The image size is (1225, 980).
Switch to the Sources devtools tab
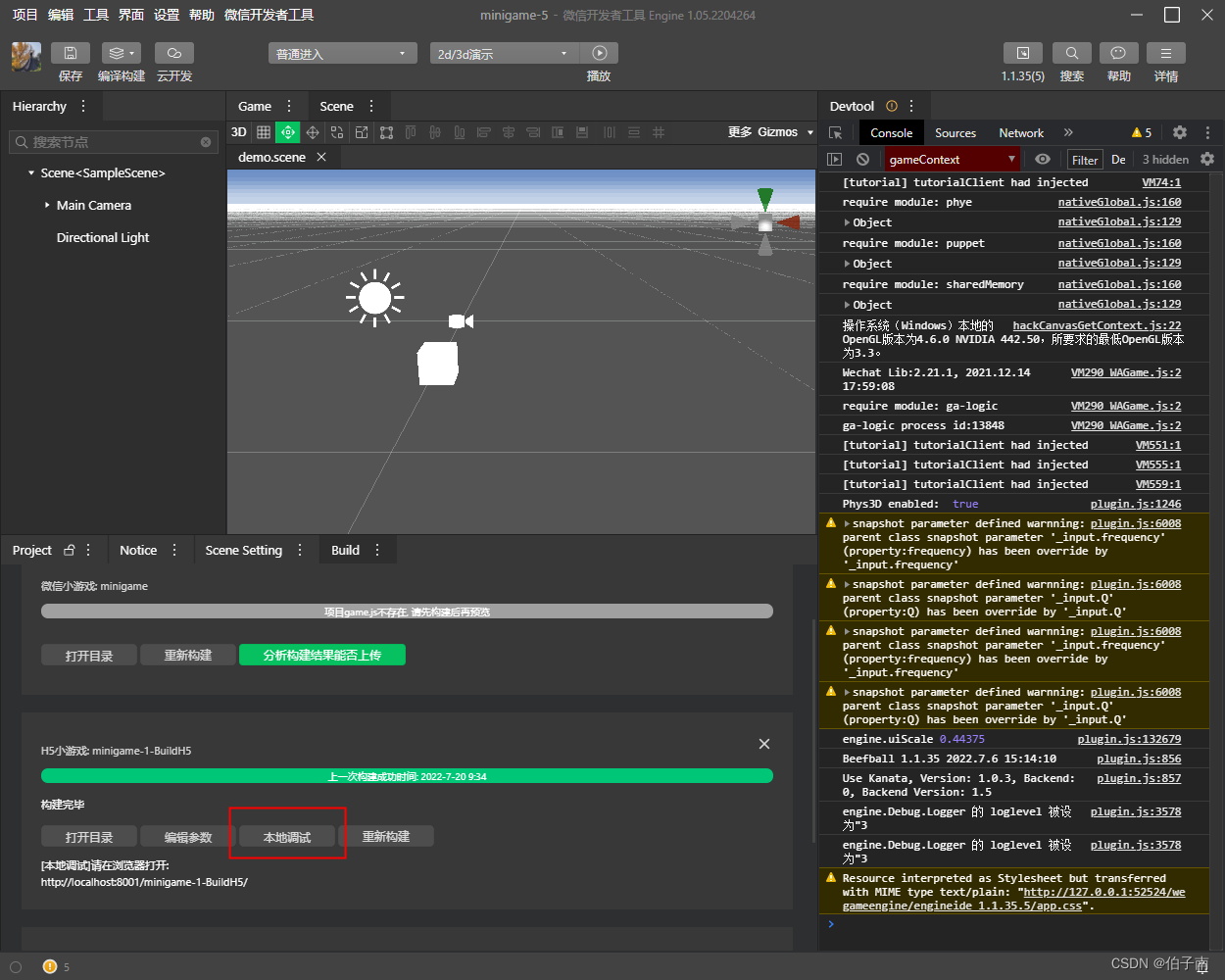click(955, 133)
